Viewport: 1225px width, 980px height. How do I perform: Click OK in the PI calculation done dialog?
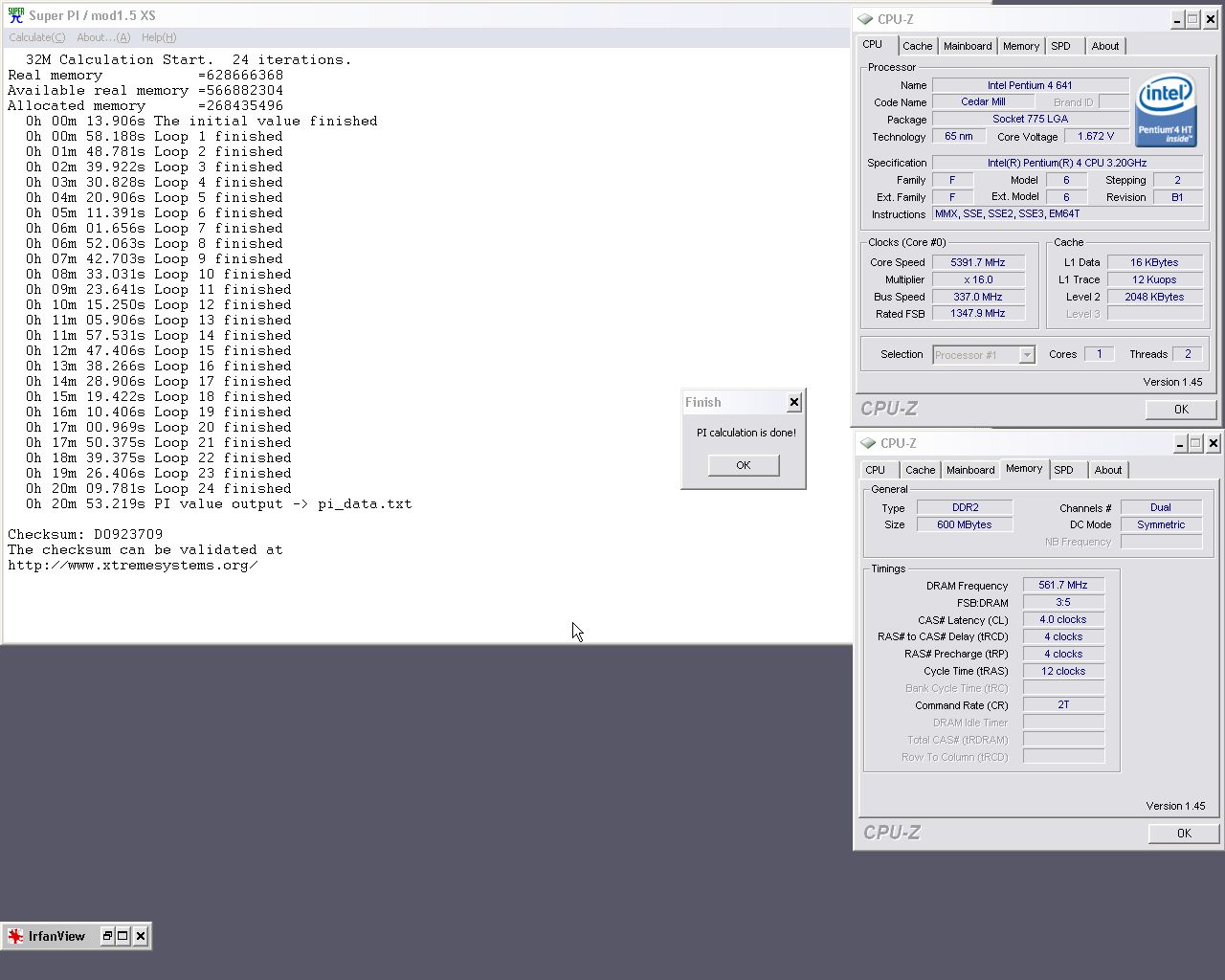pyautogui.click(x=744, y=465)
